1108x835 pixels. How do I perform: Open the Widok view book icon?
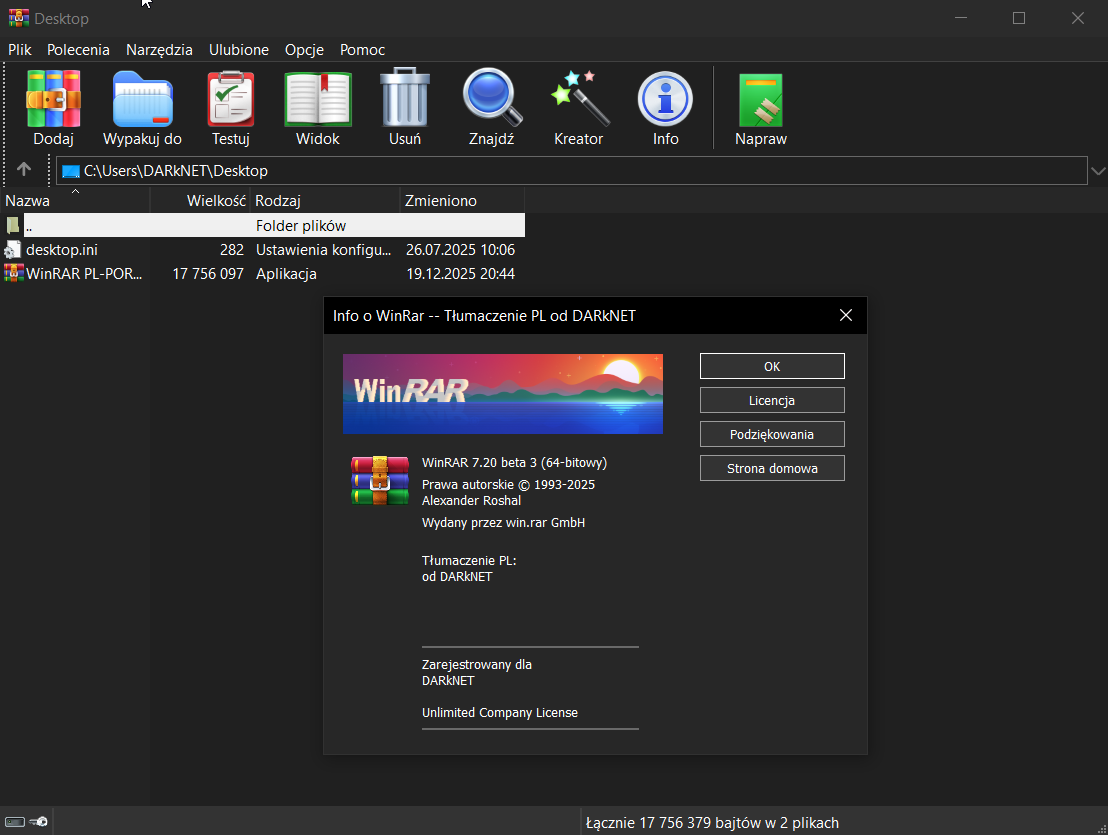[318, 98]
